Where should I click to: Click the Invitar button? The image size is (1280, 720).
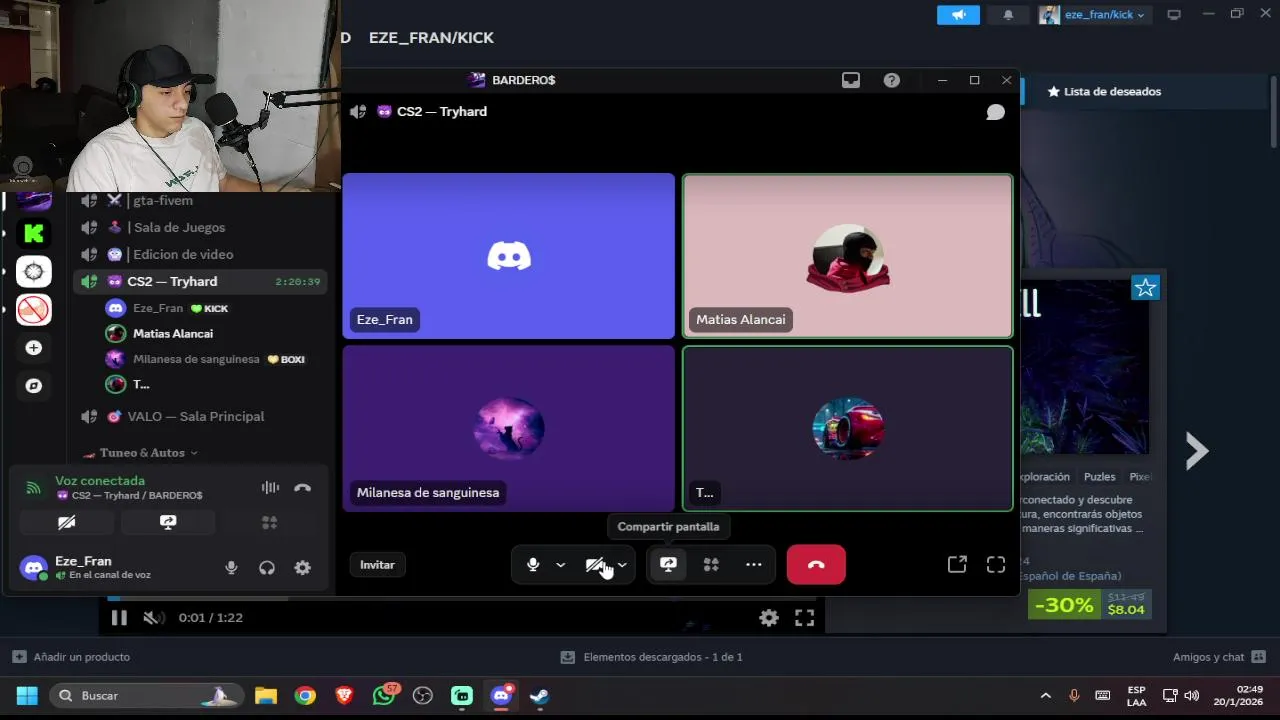coord(377,565)
